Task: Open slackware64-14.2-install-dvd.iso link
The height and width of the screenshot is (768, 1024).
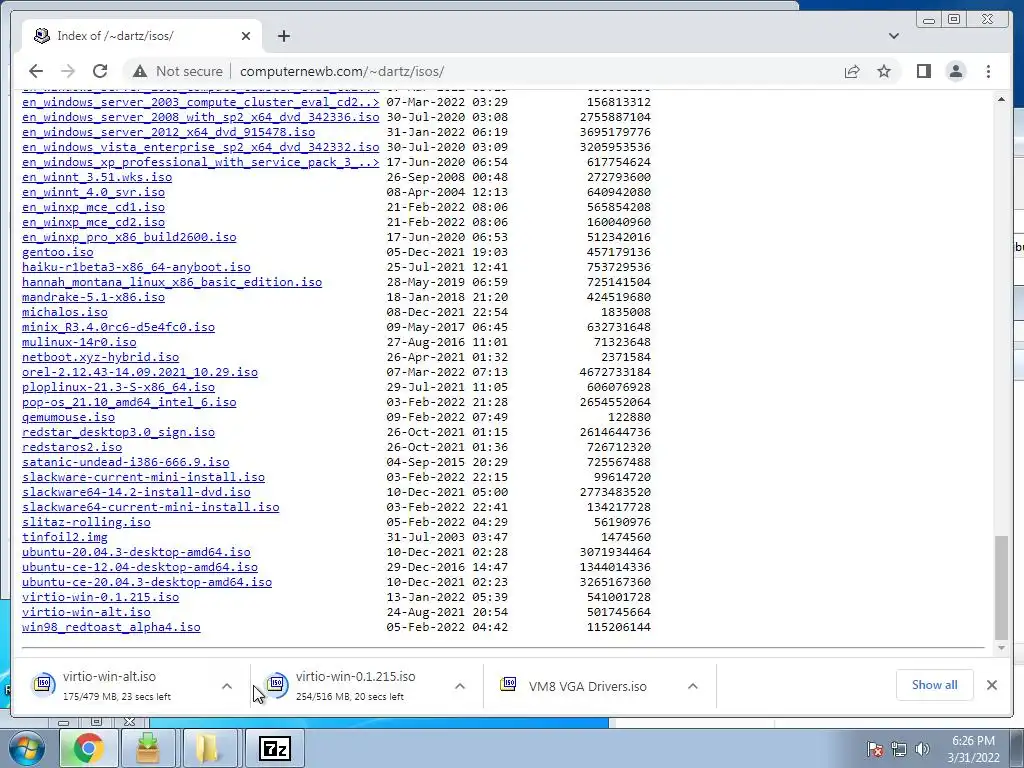Action: coord(136,492)
